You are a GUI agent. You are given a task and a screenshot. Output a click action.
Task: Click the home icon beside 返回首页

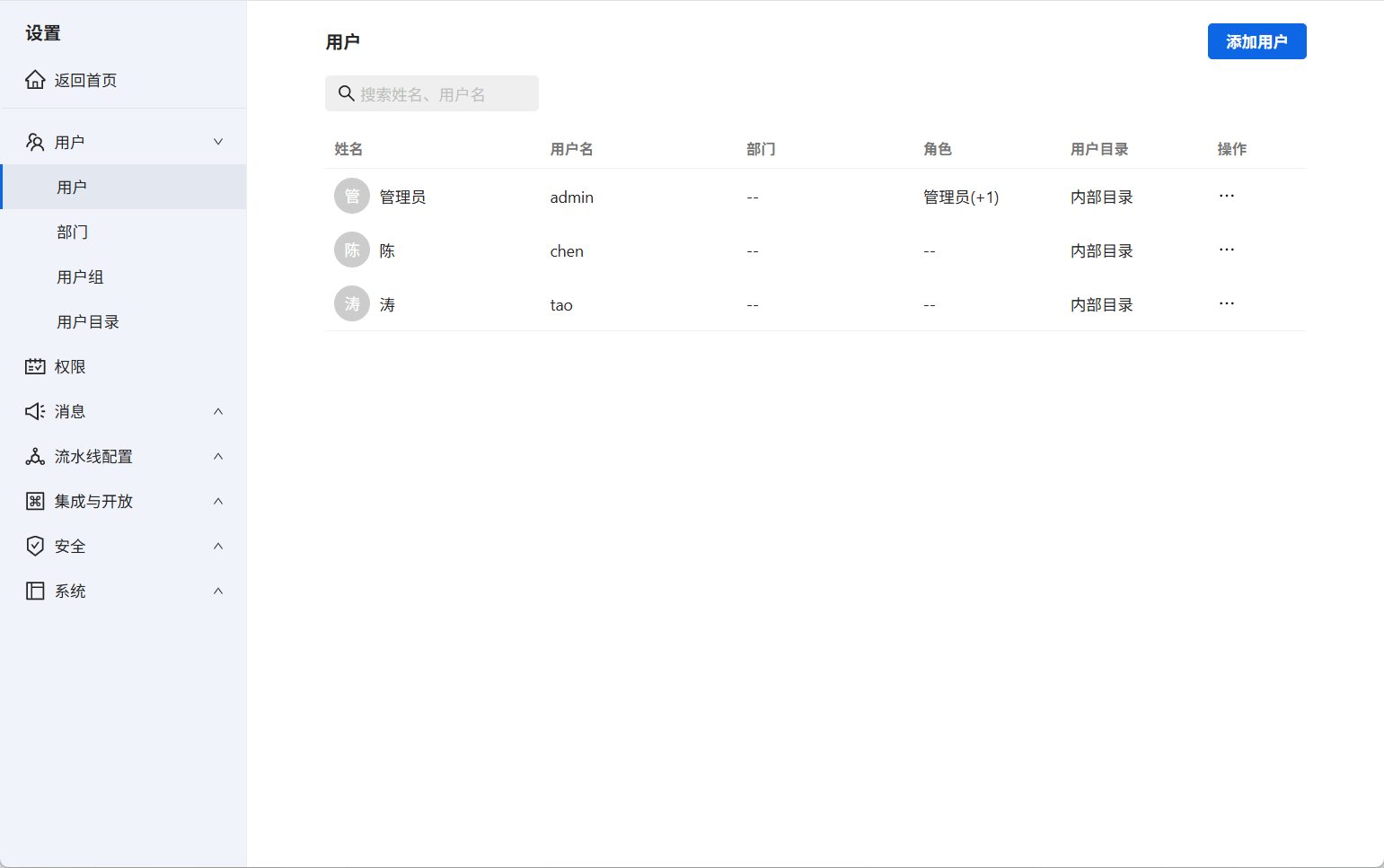(x=35, y=79)
